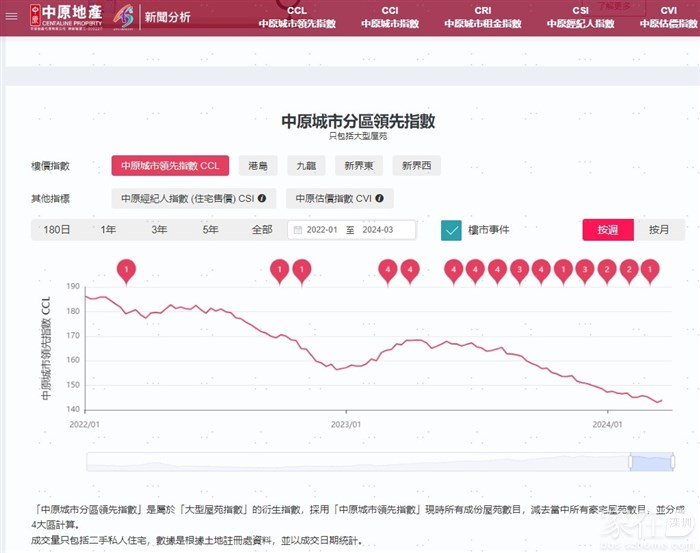Click the Centaline Property logo
The image size is (700, 553).
click(63, 17)
